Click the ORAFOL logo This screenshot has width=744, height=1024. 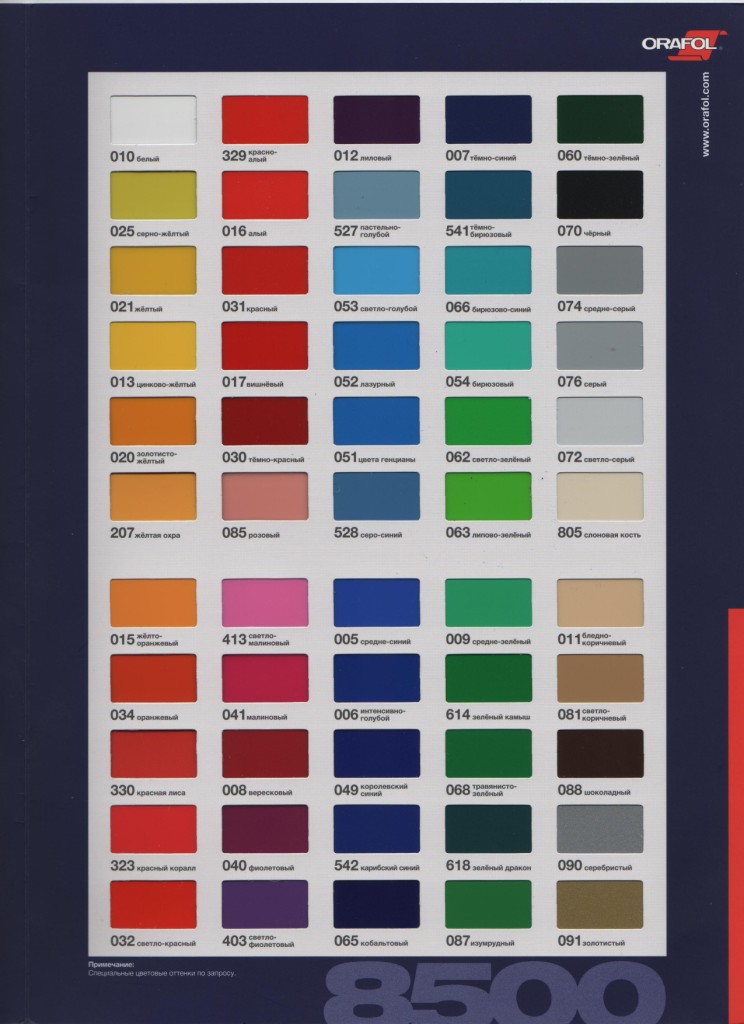[676, 45]
